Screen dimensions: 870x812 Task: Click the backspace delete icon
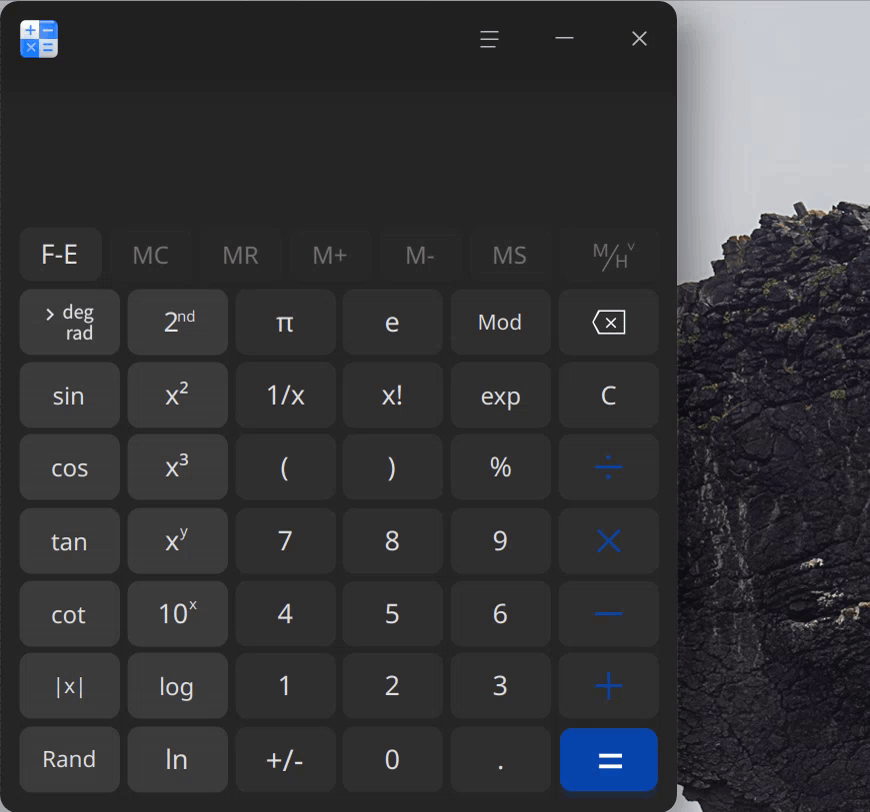pyautogui.click(x=609, y=322)
